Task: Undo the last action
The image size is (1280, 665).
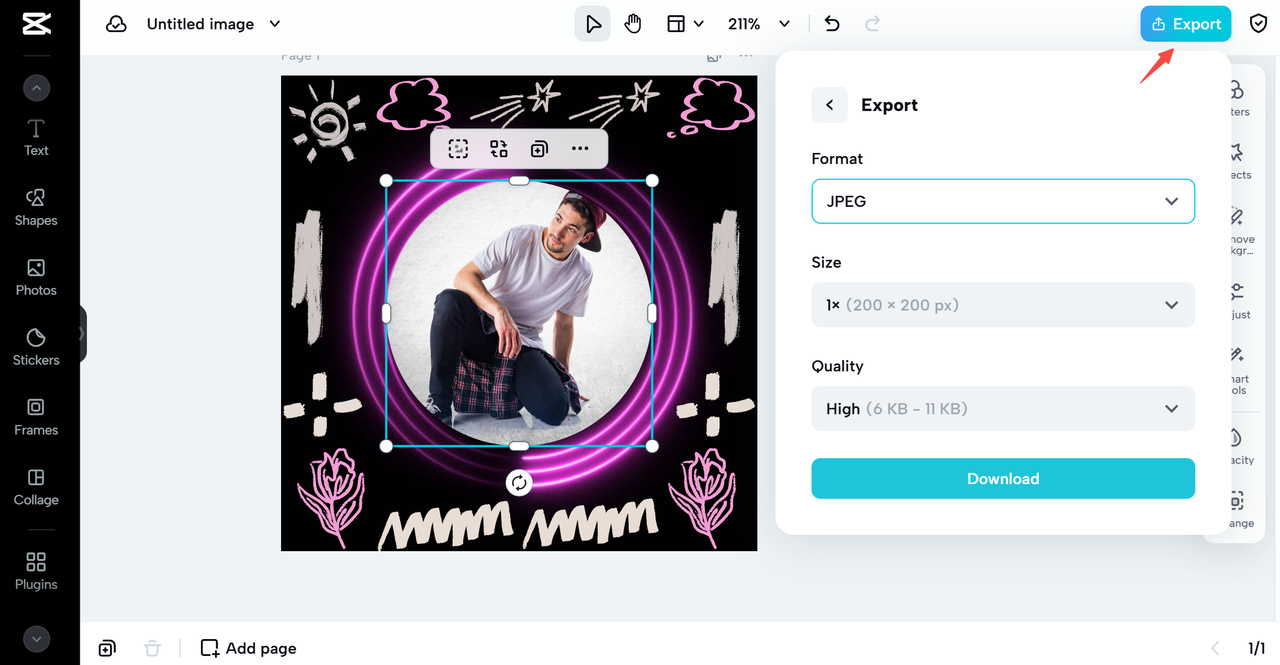Action: click(x=832, y=24)
